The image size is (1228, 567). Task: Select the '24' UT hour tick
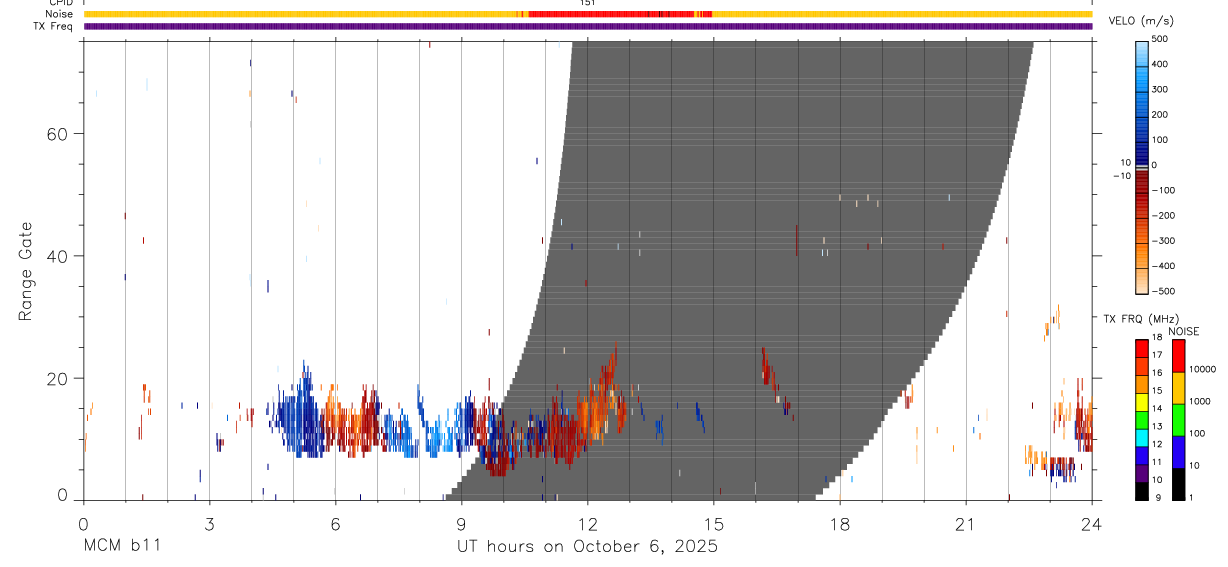coord(1091,524)
